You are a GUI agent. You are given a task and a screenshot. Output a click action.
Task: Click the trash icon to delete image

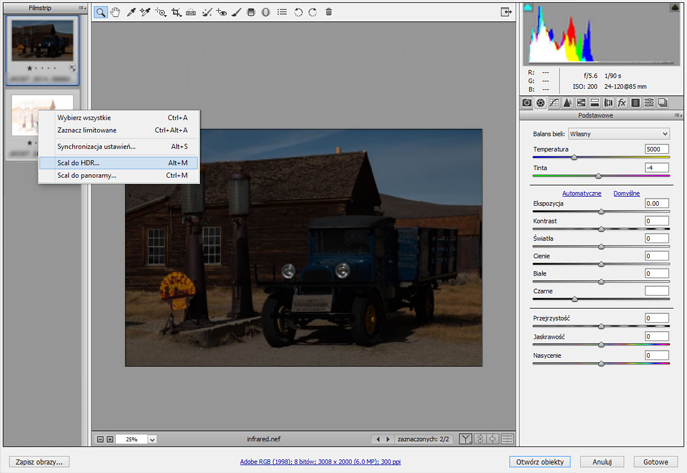[x=329, y=13]
